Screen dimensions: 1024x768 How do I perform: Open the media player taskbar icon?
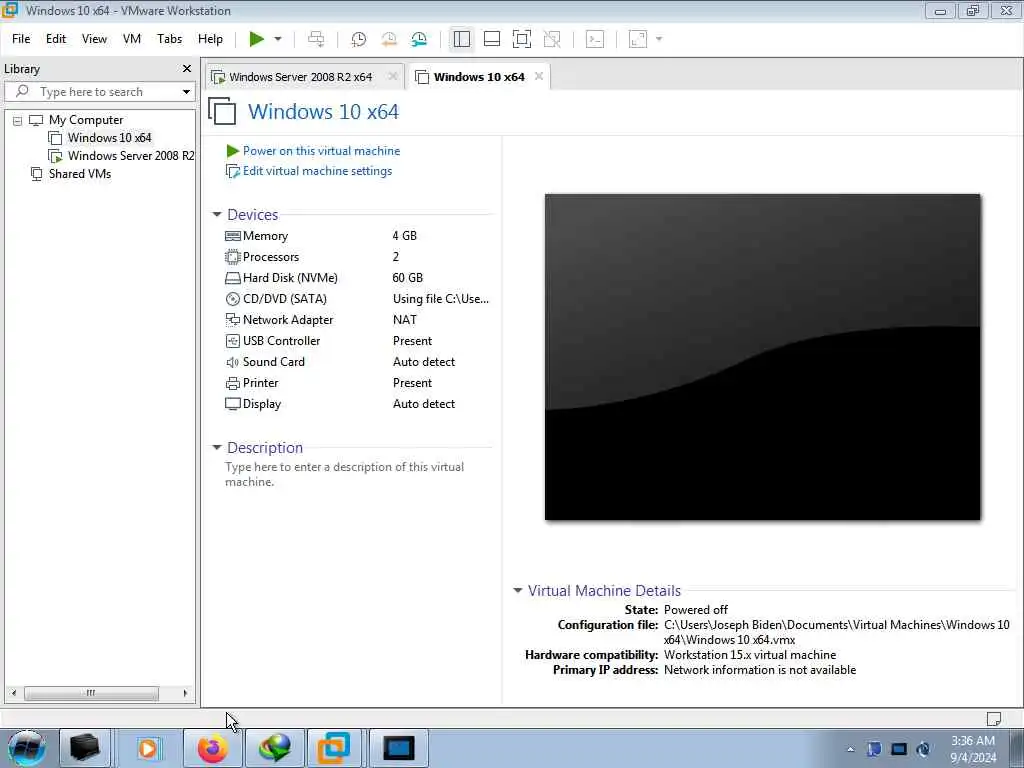pos(148,748)
